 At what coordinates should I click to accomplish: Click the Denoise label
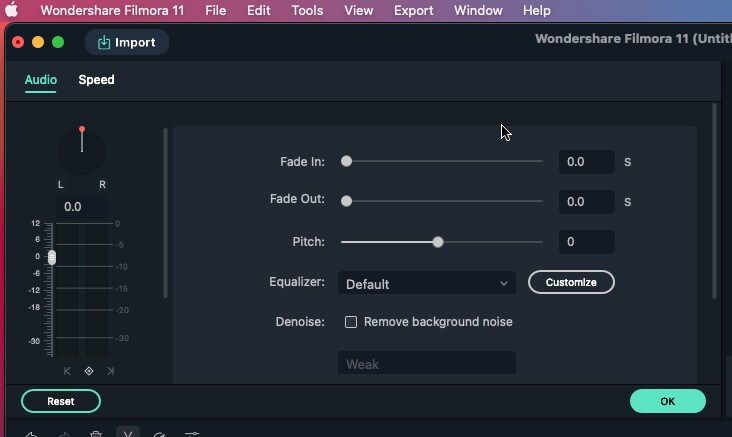(300, 322)
